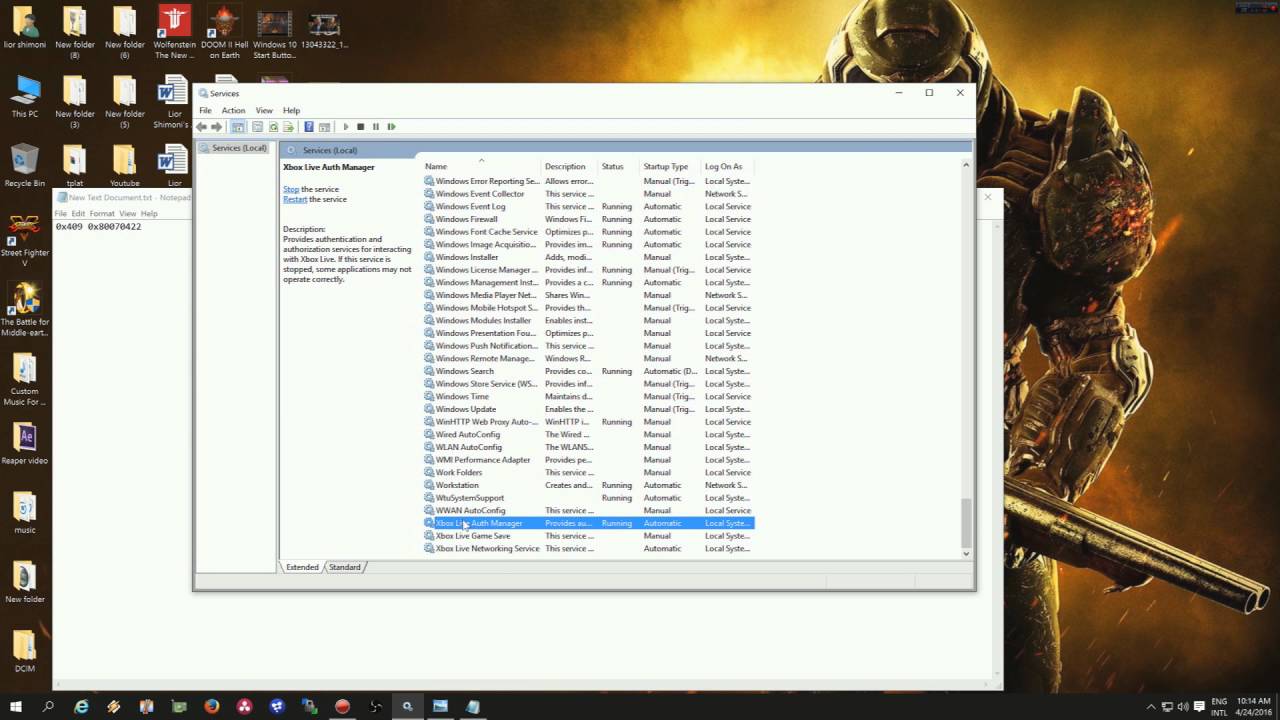1280x720 pixels.
Task: Switch to the Extended tab
Action: [x=302, y=567]
